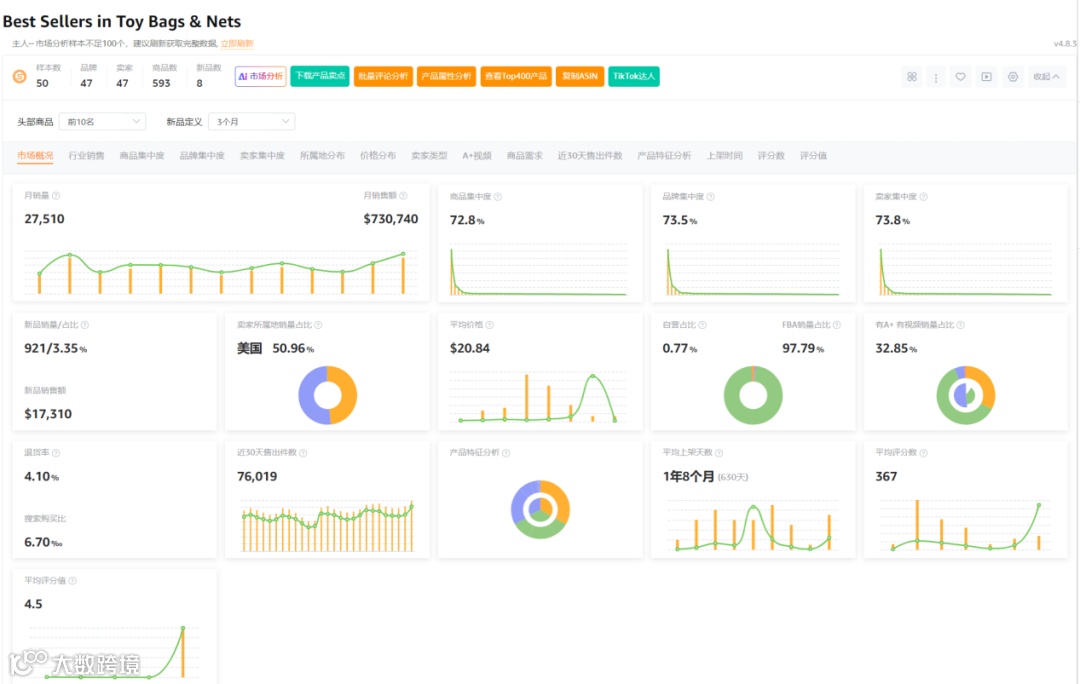Switch to the 所属地分布 tab
Screen dimensions: 1080x684
pyautogui.click(x=322, y=156)
